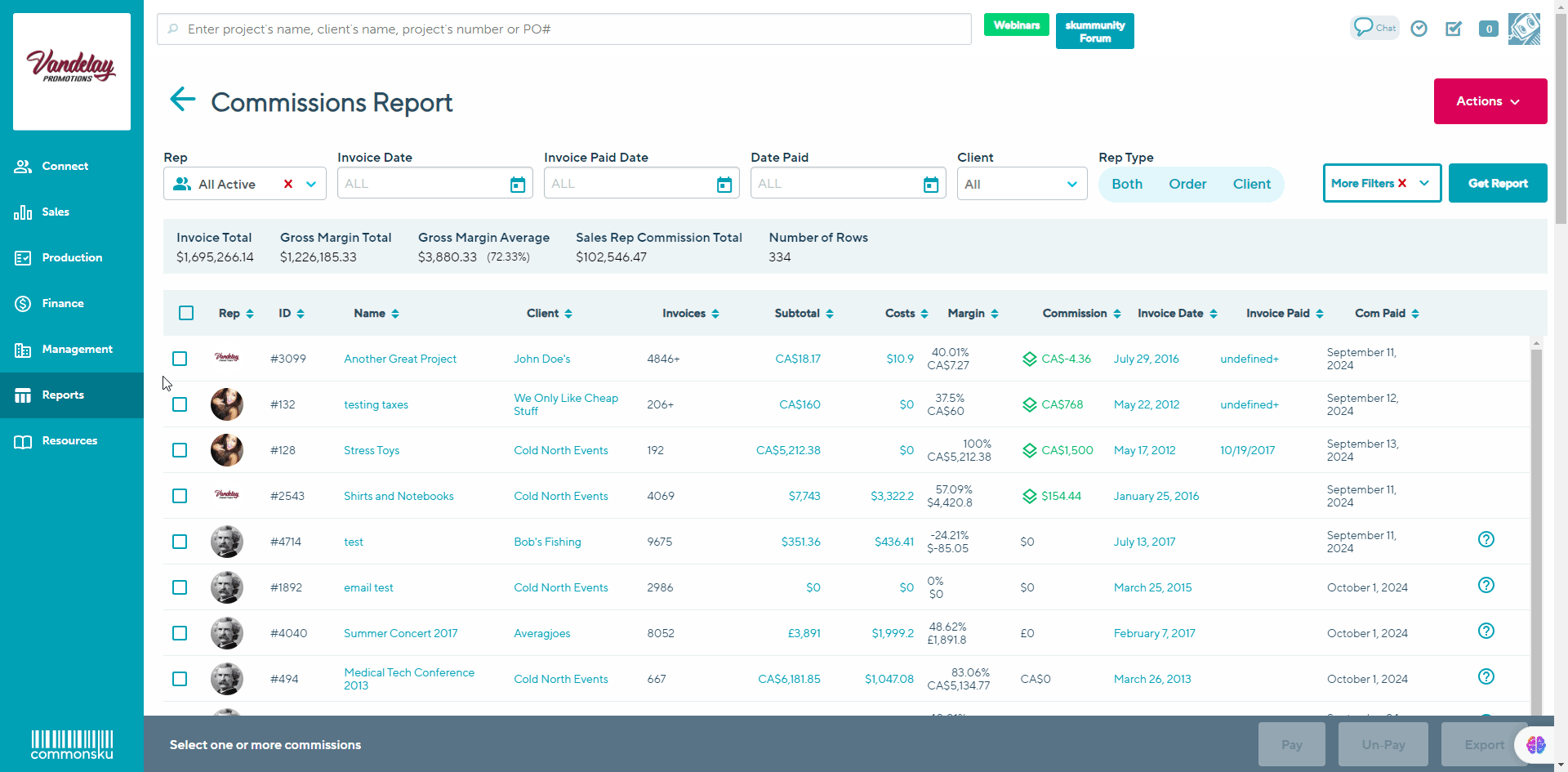Screen dimensions: 1568x772
Task: Open the Chat bubble icon
Action: click(1374, 28)
